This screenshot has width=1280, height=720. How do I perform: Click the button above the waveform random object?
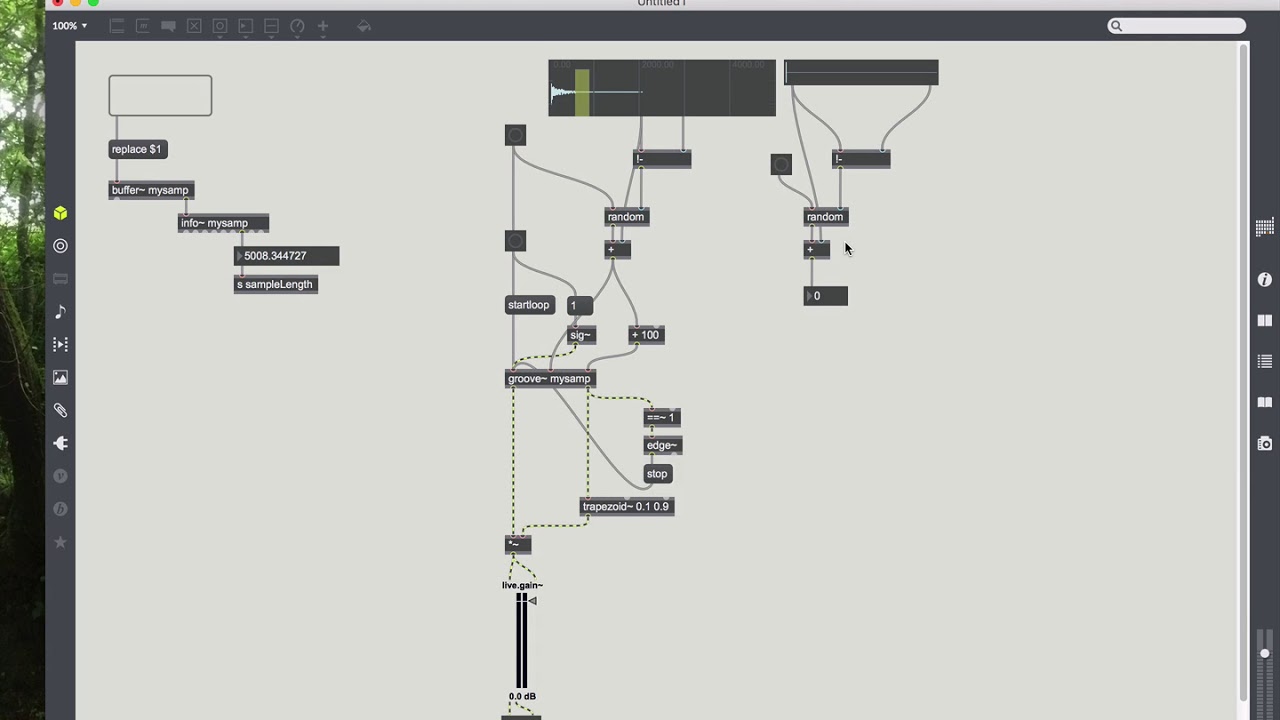515,135
